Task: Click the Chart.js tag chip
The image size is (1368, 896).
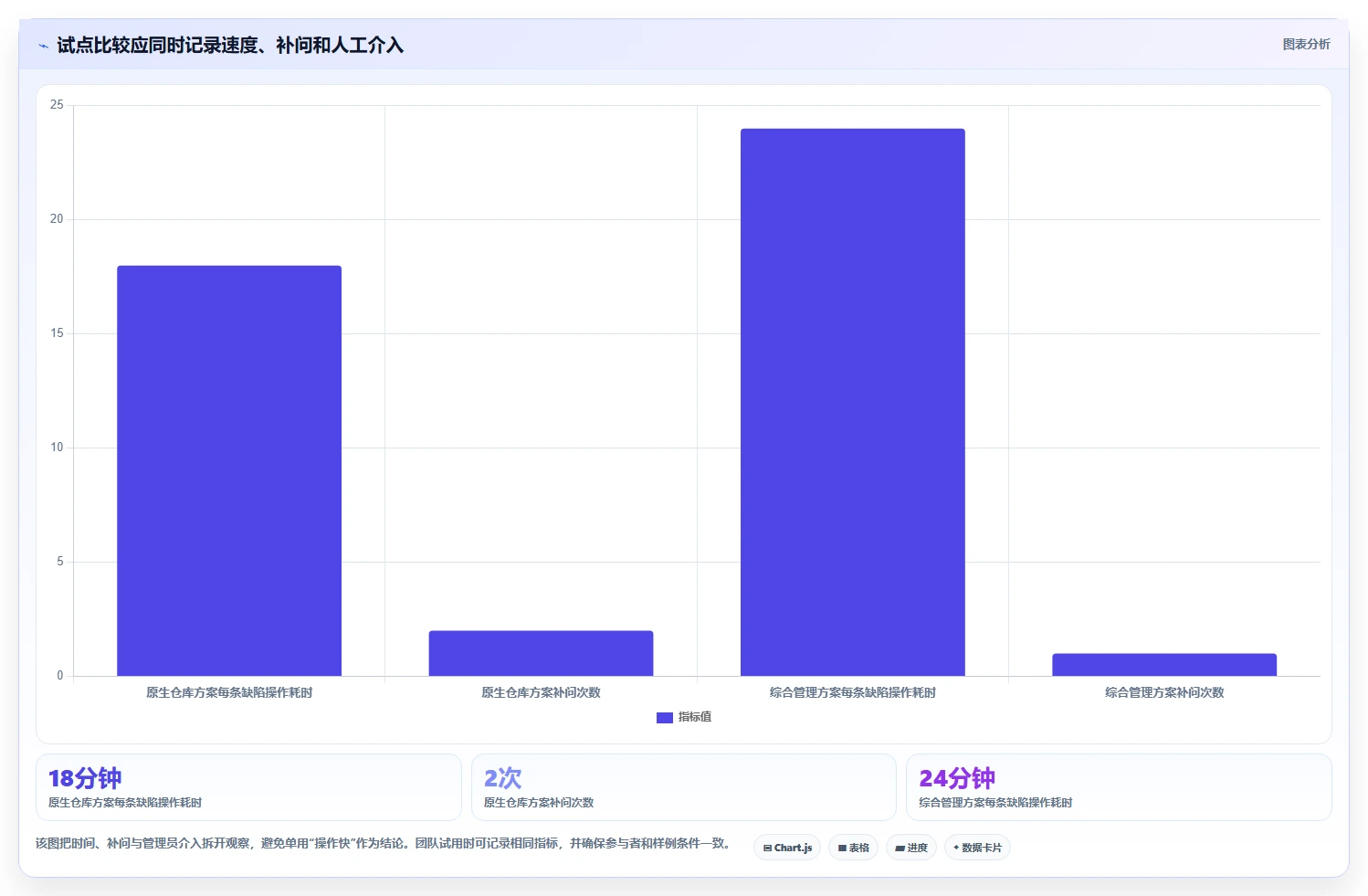Action: point(787,848)
